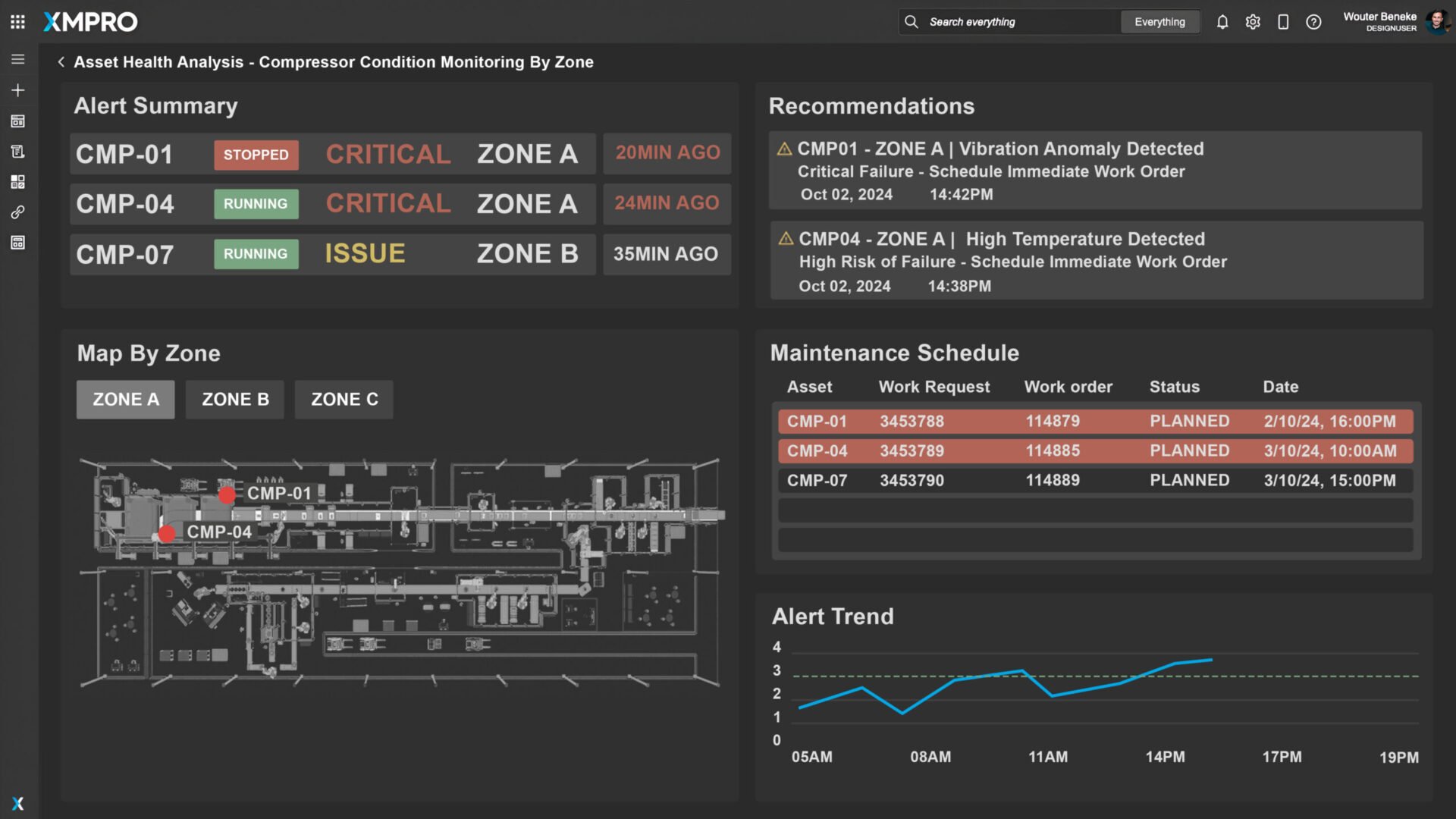The height and width of the screenshot is (819, 1456).
Task: Open the app launcher grid icon
Action: [x=17, y=22]
